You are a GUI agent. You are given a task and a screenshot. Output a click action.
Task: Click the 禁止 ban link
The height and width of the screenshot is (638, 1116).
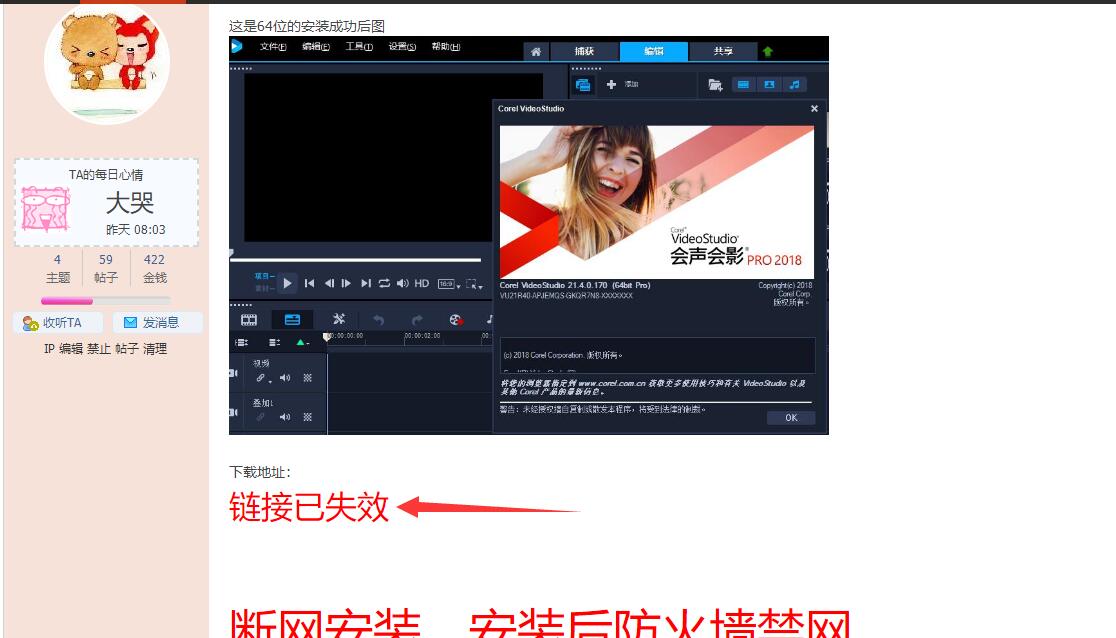(x=99, y=349)
